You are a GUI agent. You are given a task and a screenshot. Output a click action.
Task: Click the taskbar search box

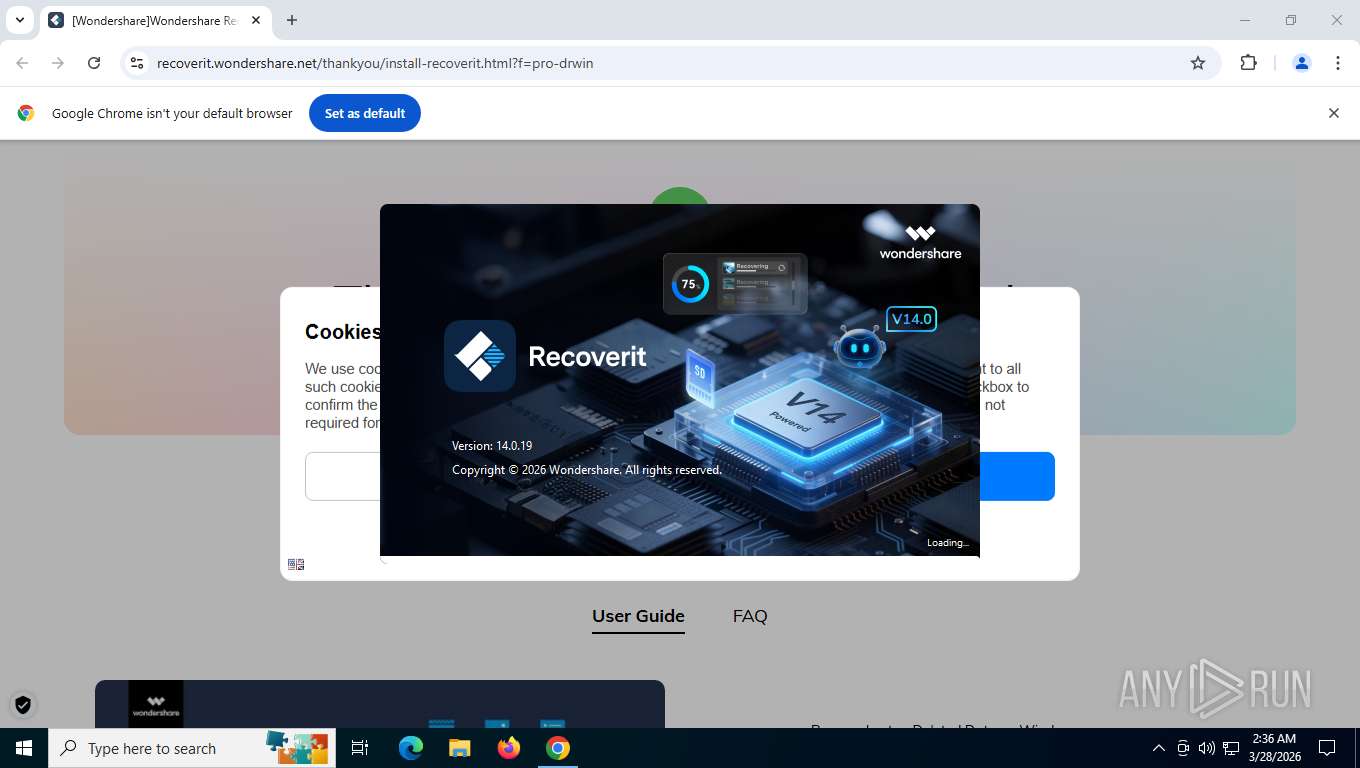[x=191, y=748]
